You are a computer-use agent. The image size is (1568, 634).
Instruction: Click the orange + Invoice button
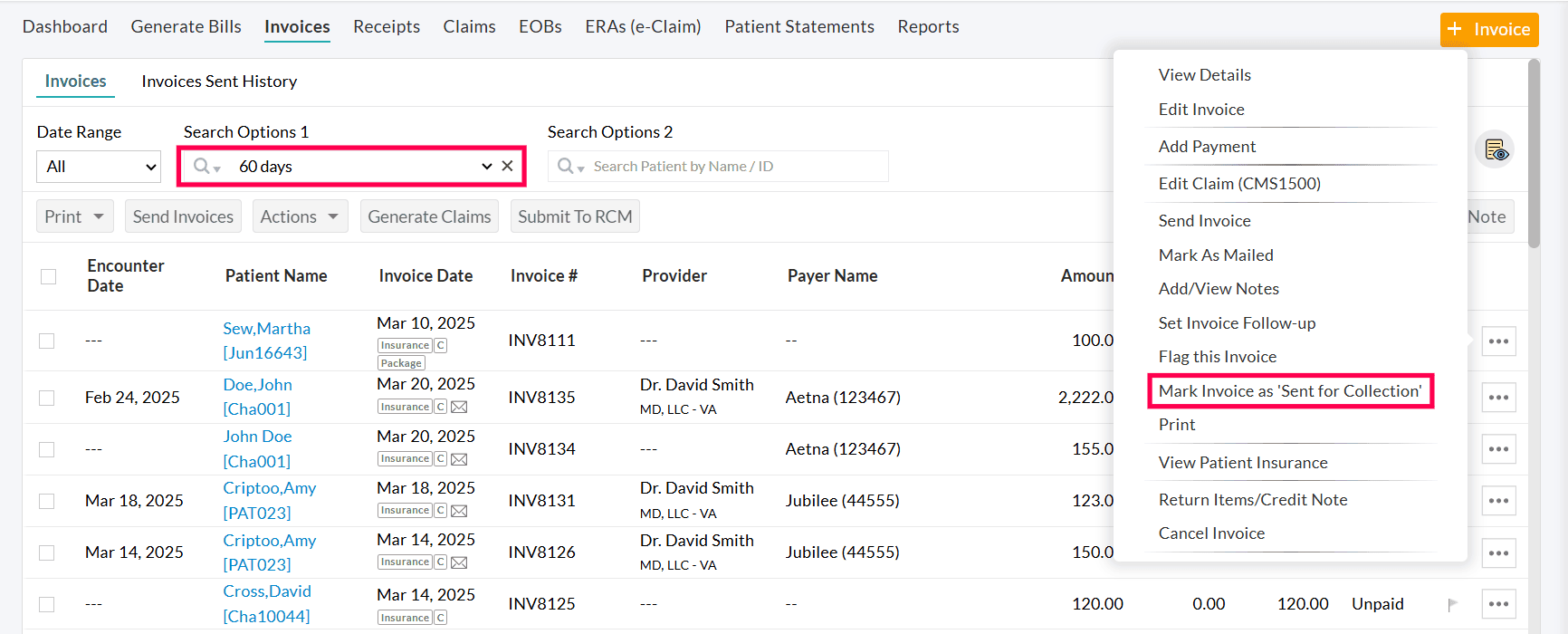pyautogui.click(x=1488, y=29)
